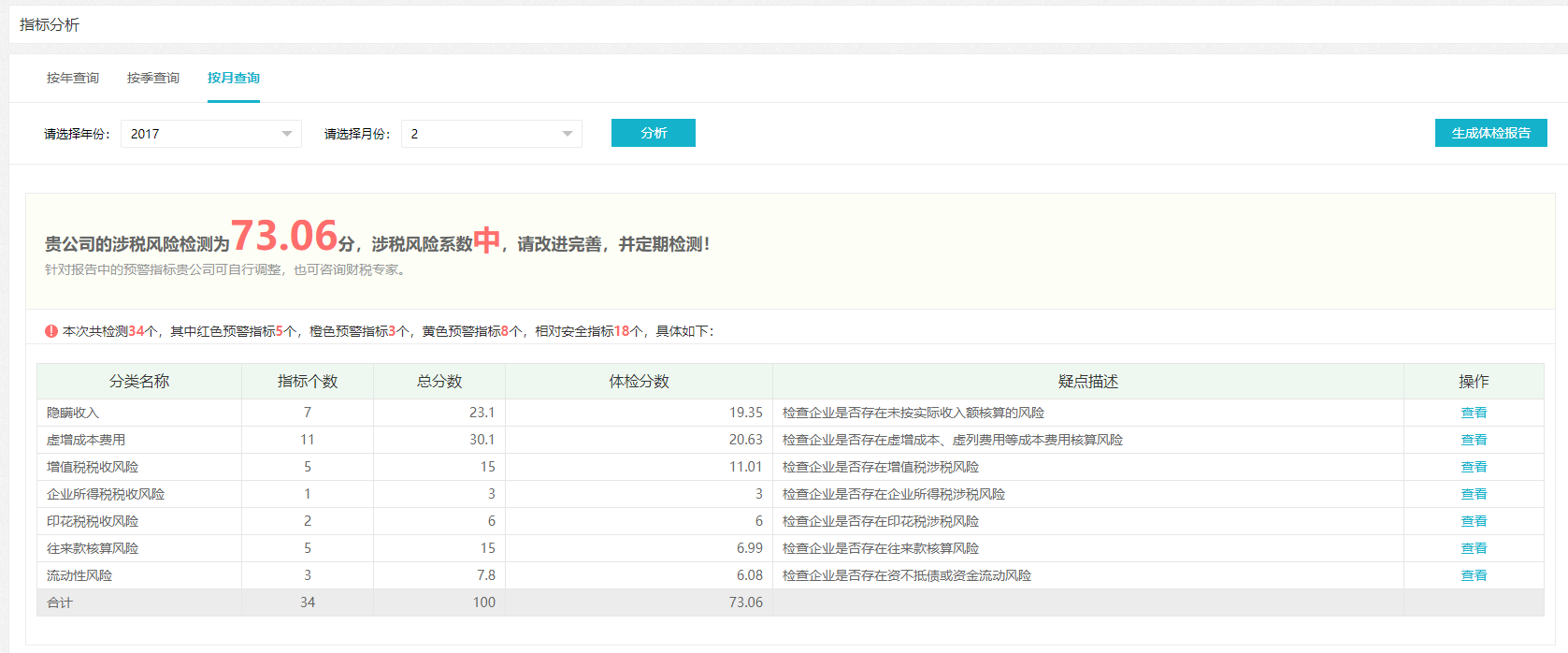
Task: Click the hint text 针对报告中的预警指标
Action: [x=226, y=269]
